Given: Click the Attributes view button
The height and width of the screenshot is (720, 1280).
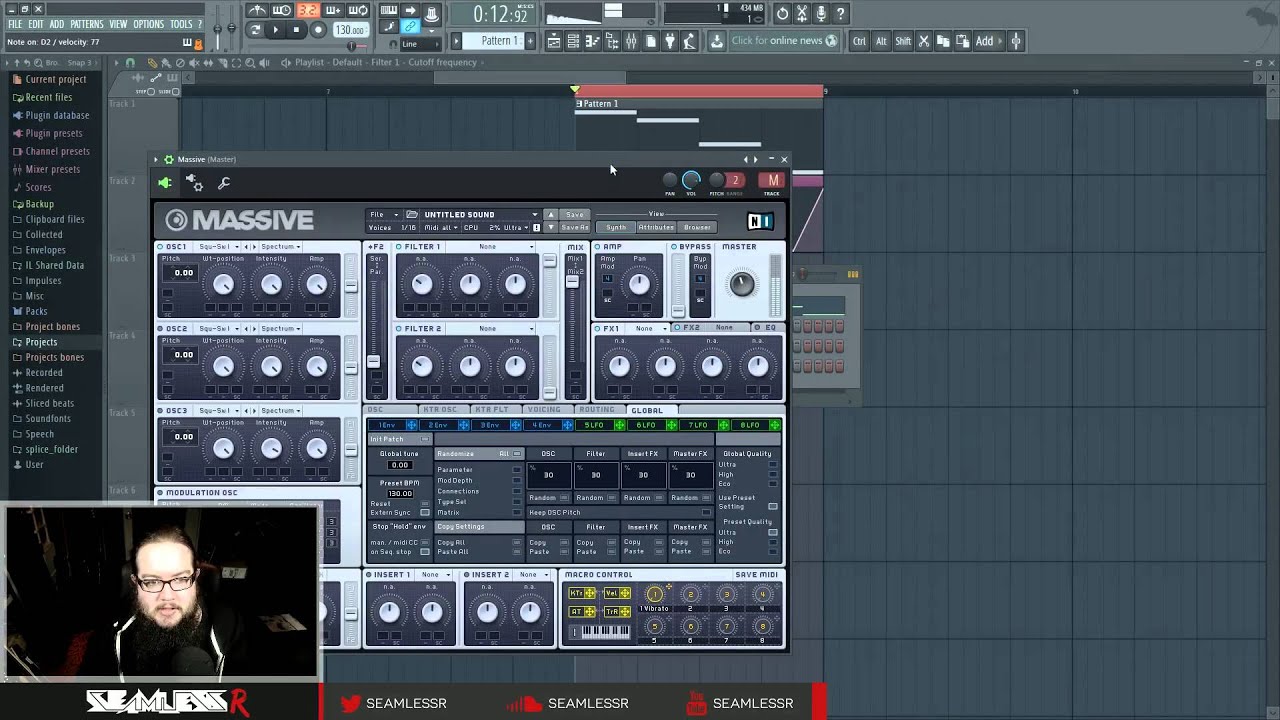Looking at the screenshot, I should coord(656,227).
